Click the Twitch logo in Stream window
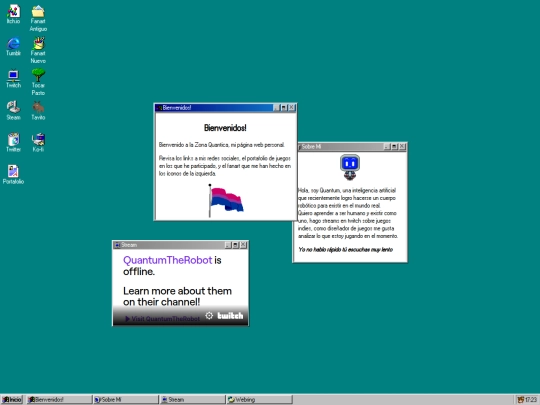Viewport: 540px width, 405px height. [230, 315]
